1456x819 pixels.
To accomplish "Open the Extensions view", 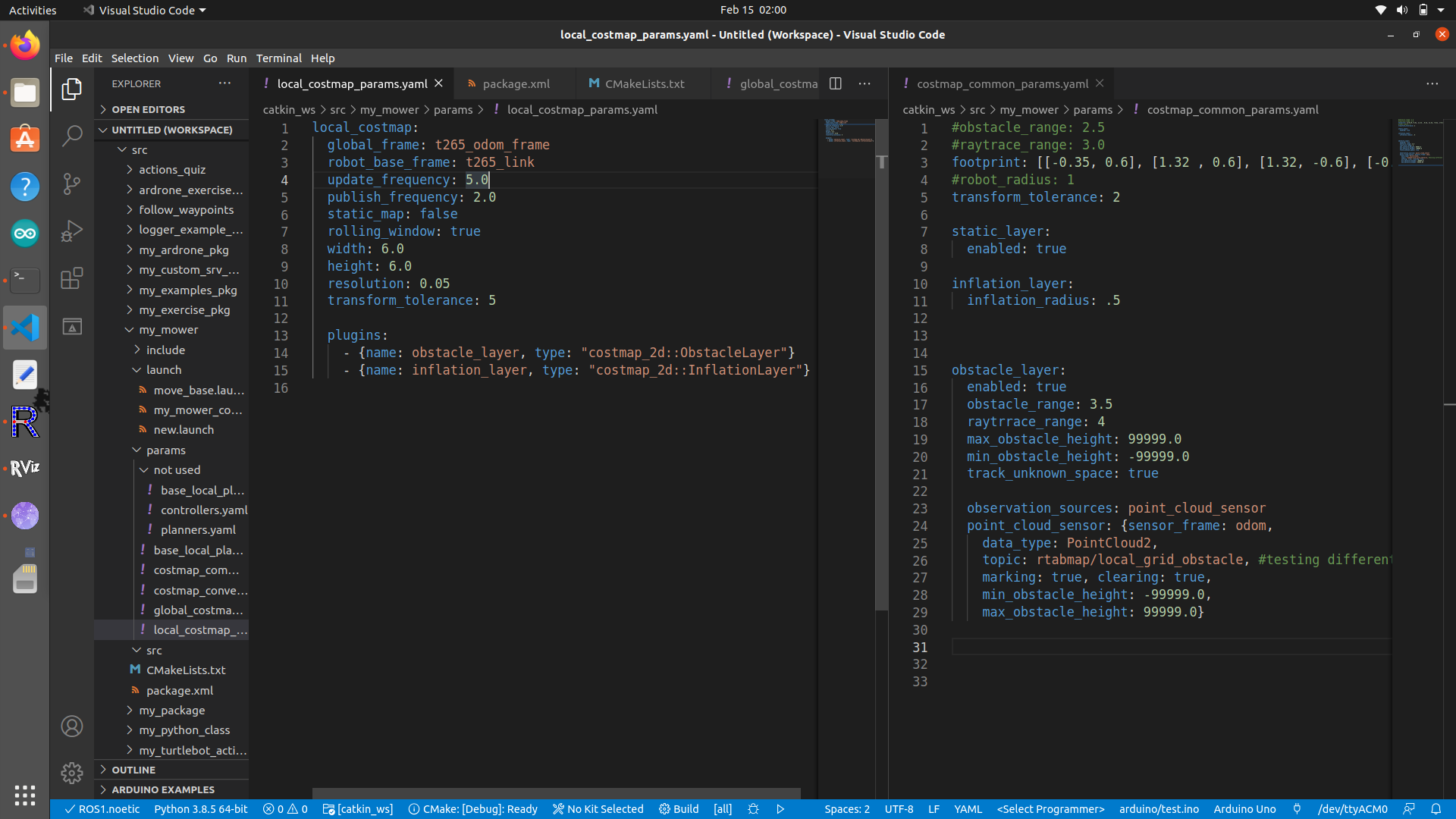I will [x=72, y=279].
